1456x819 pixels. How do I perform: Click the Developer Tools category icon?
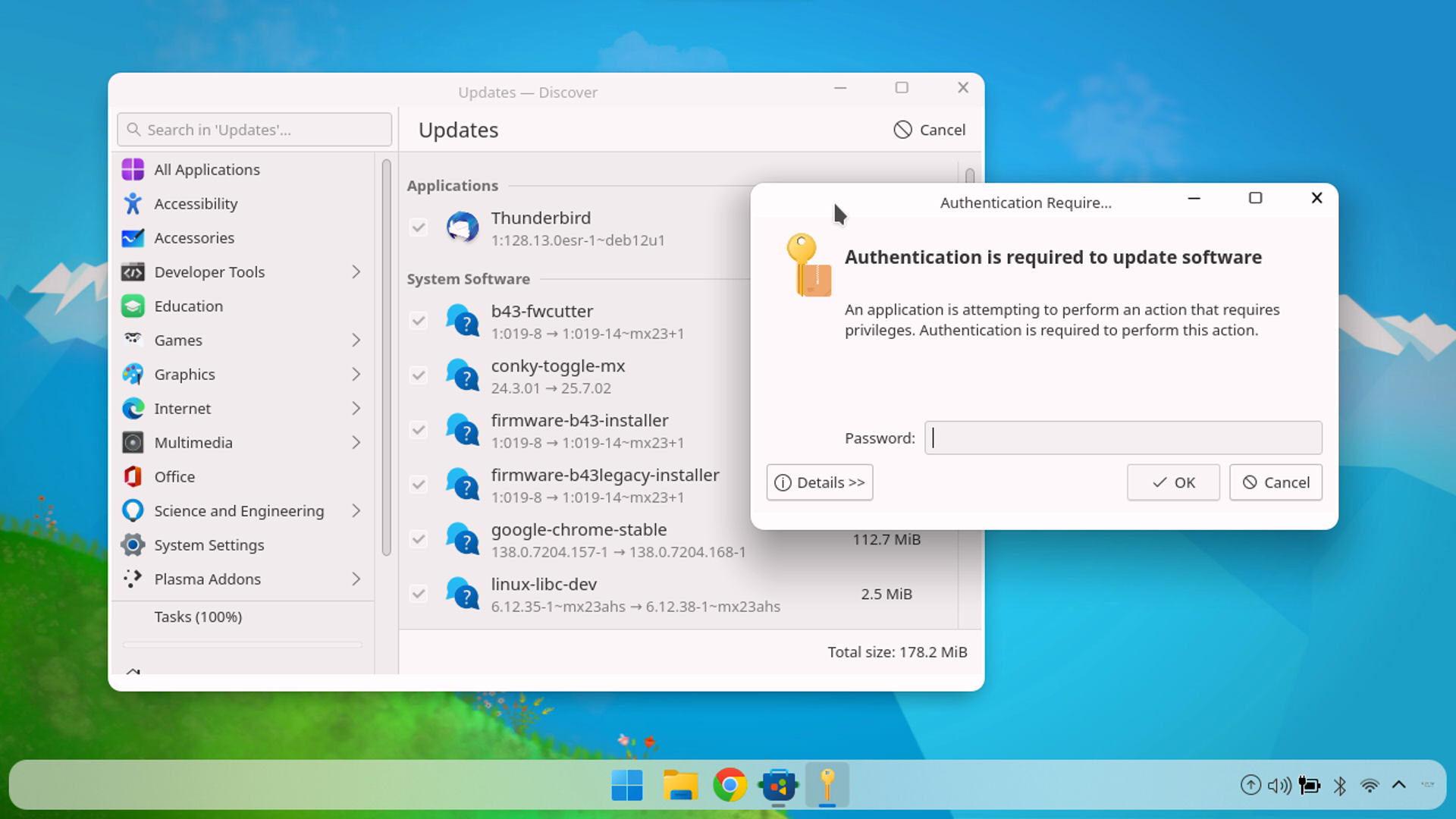(x=133, y=271)
